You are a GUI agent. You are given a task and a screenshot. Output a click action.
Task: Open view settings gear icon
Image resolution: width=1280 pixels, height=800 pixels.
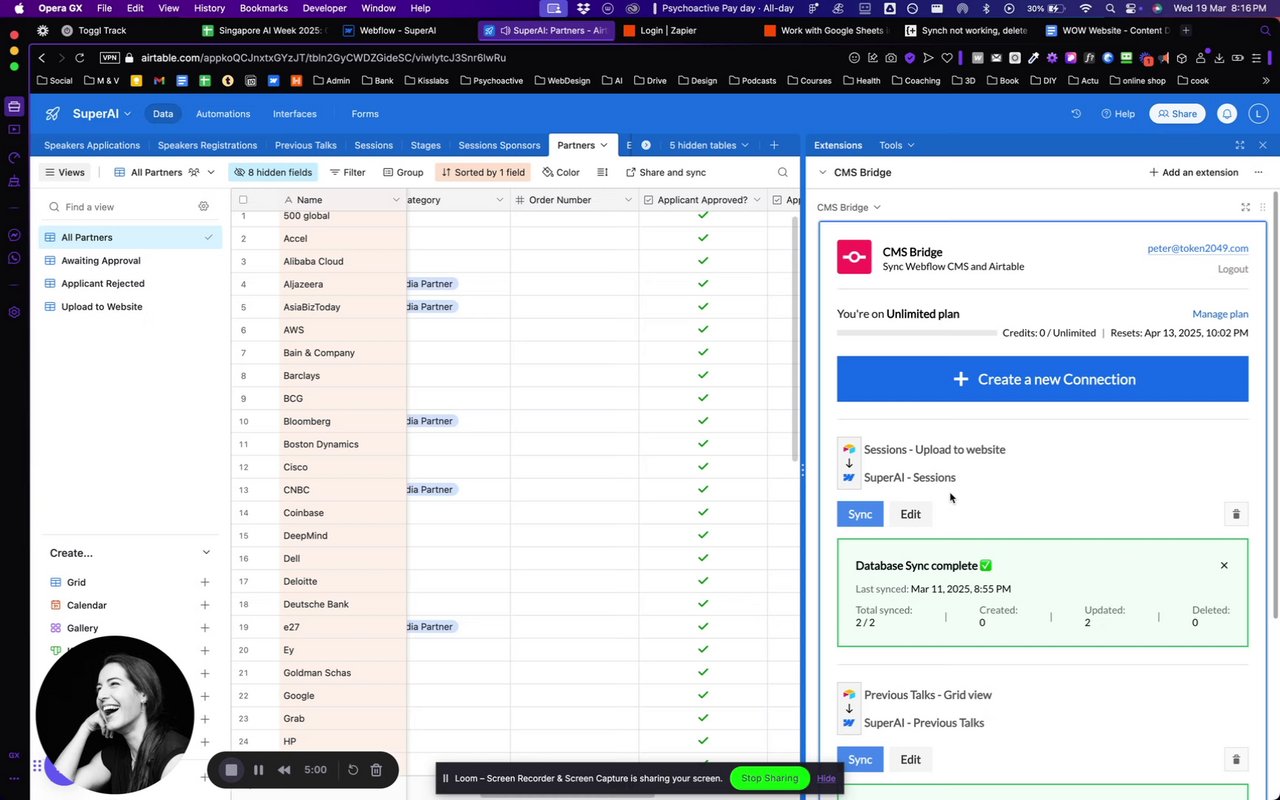(203, 206)
